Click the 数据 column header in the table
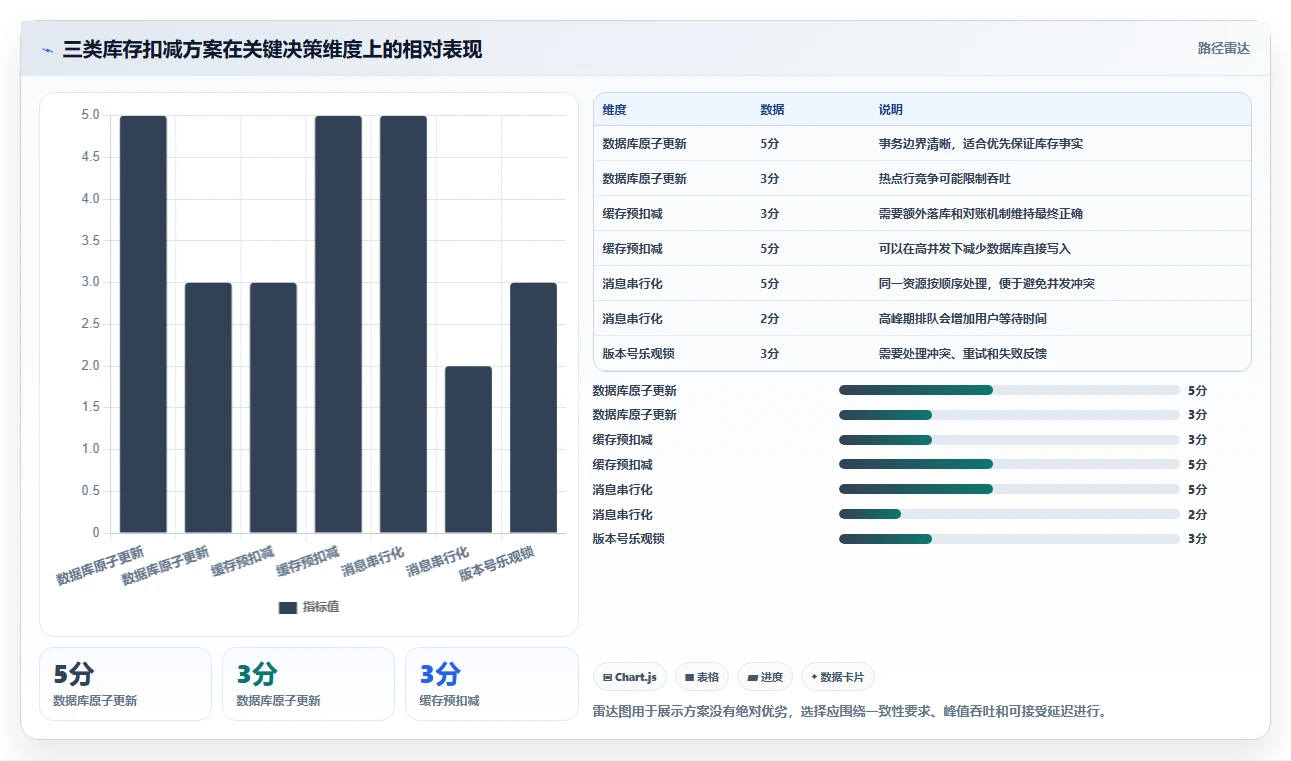The height and width of the screenshot is (761, 1291). 772,110
